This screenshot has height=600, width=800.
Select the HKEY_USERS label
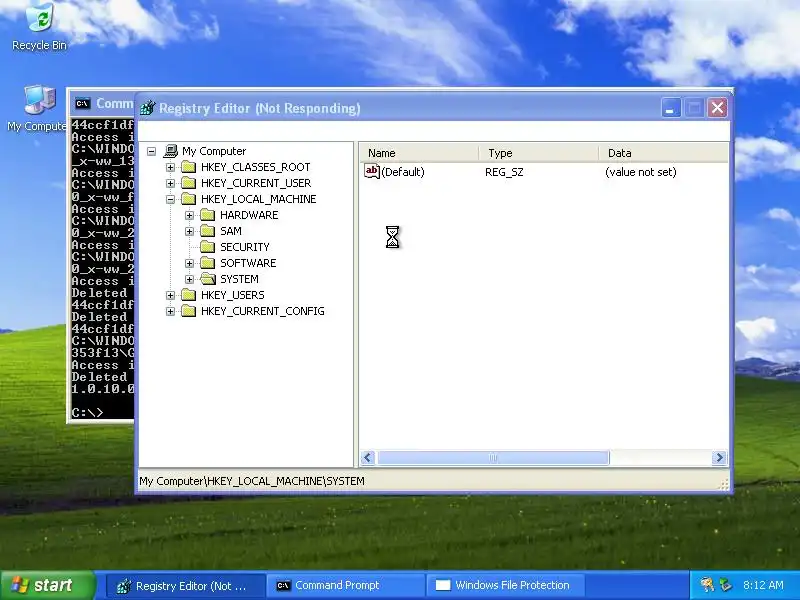233,295
